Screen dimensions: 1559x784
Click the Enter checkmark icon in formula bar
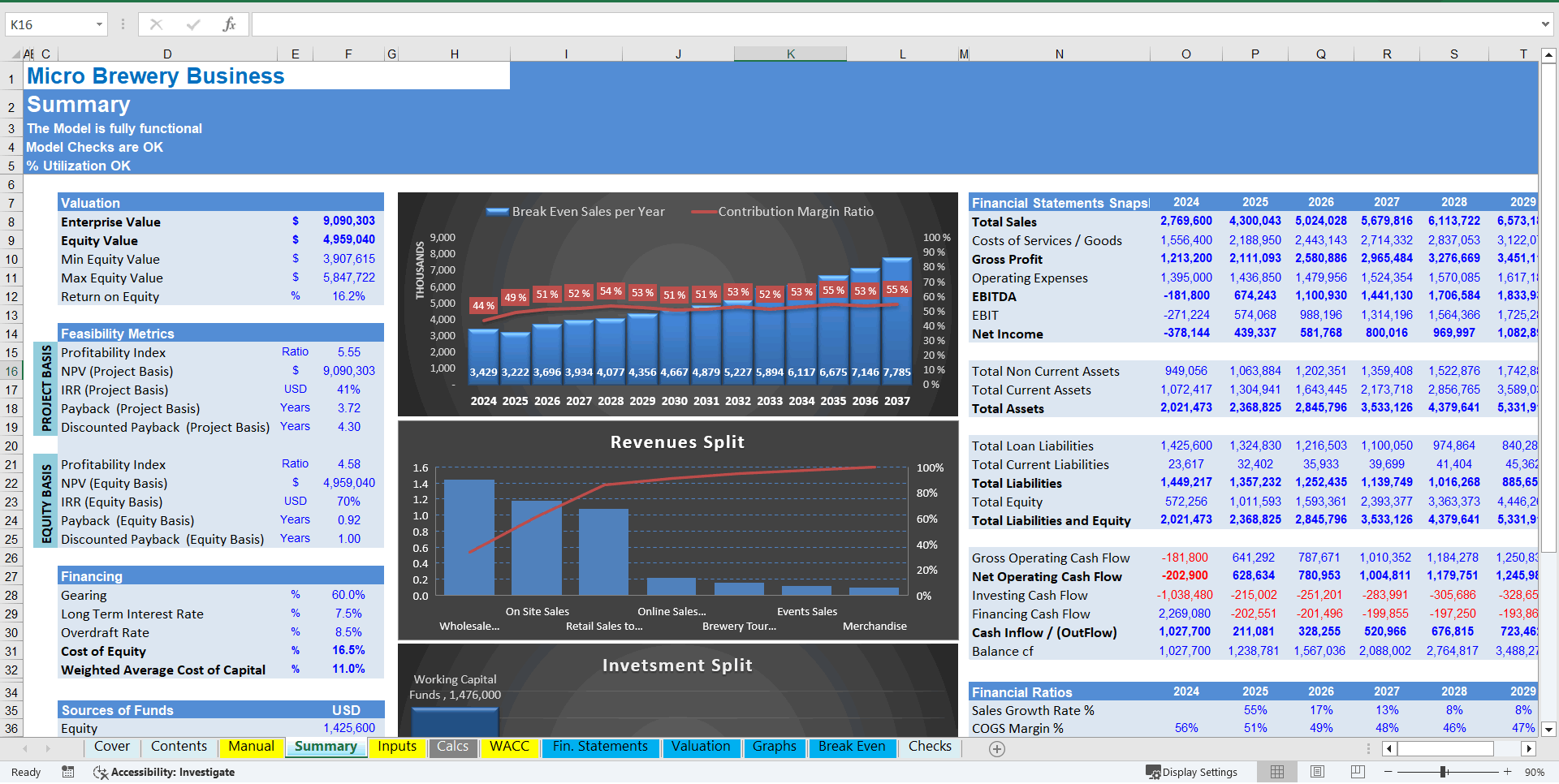[193, 24]
